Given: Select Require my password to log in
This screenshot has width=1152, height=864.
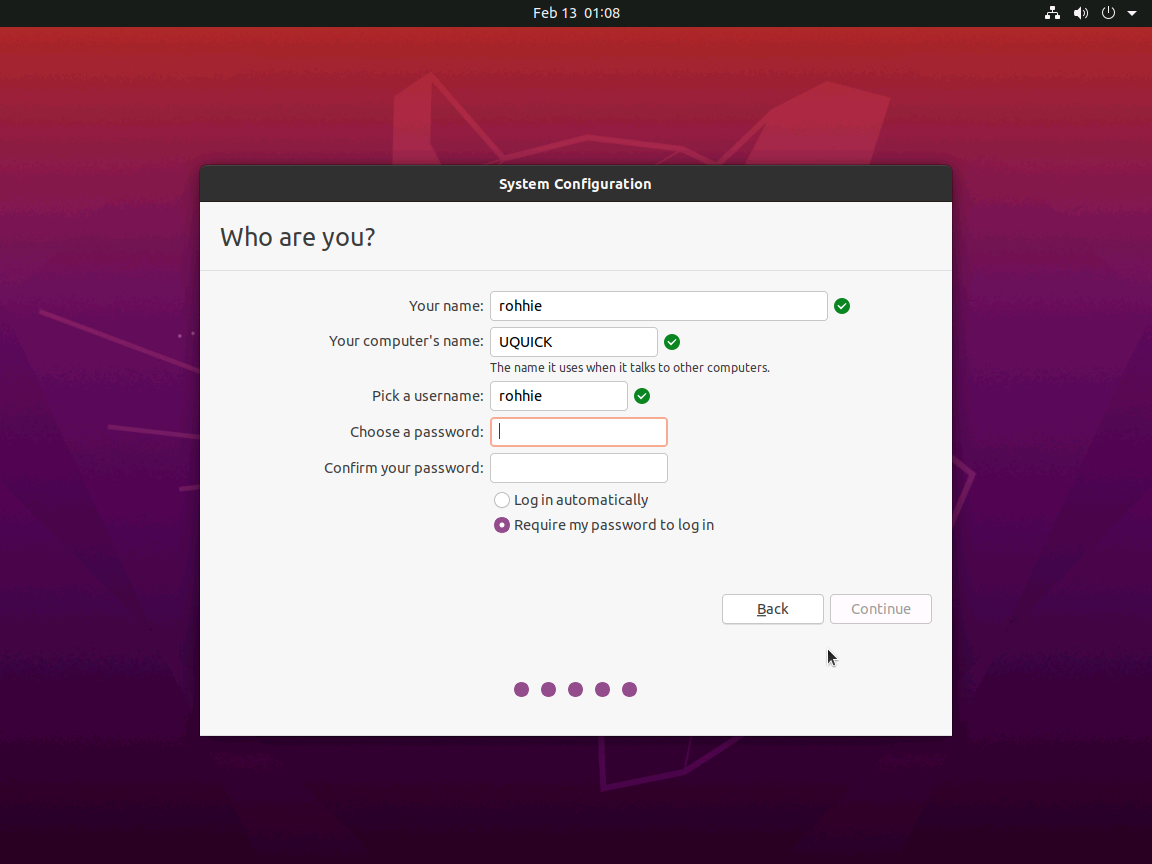Looking at the screenshot, I should point(604,525).
